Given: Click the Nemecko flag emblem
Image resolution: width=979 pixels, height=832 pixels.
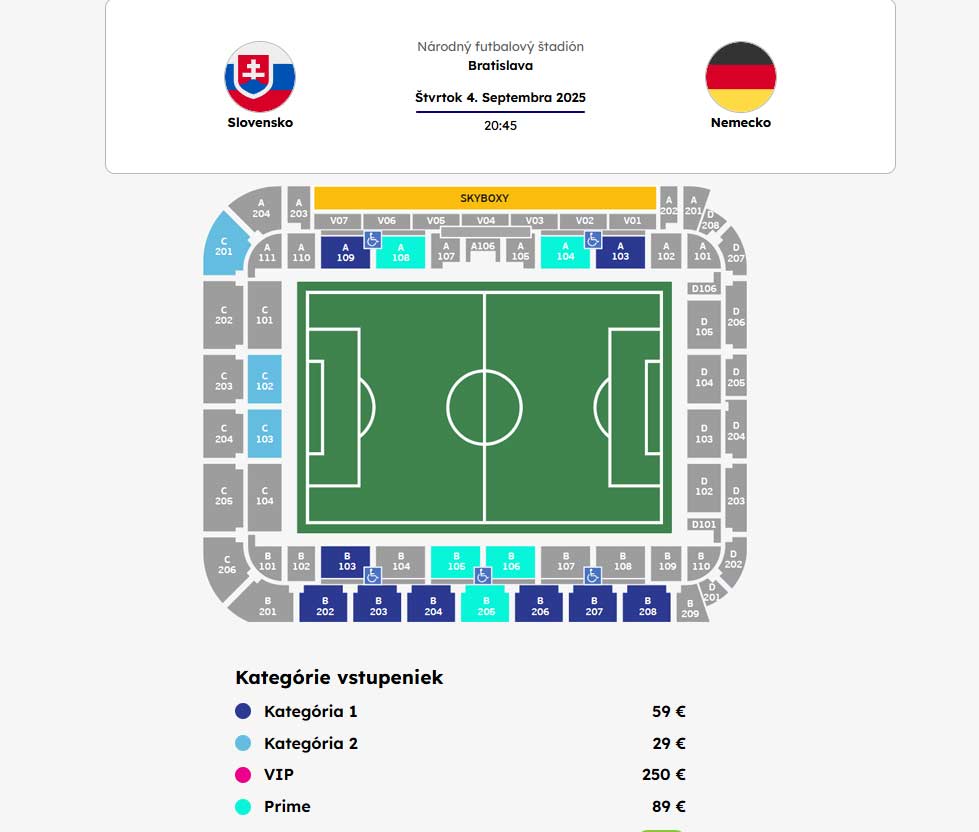Looking at the screenshot, I should click(740, 75).
